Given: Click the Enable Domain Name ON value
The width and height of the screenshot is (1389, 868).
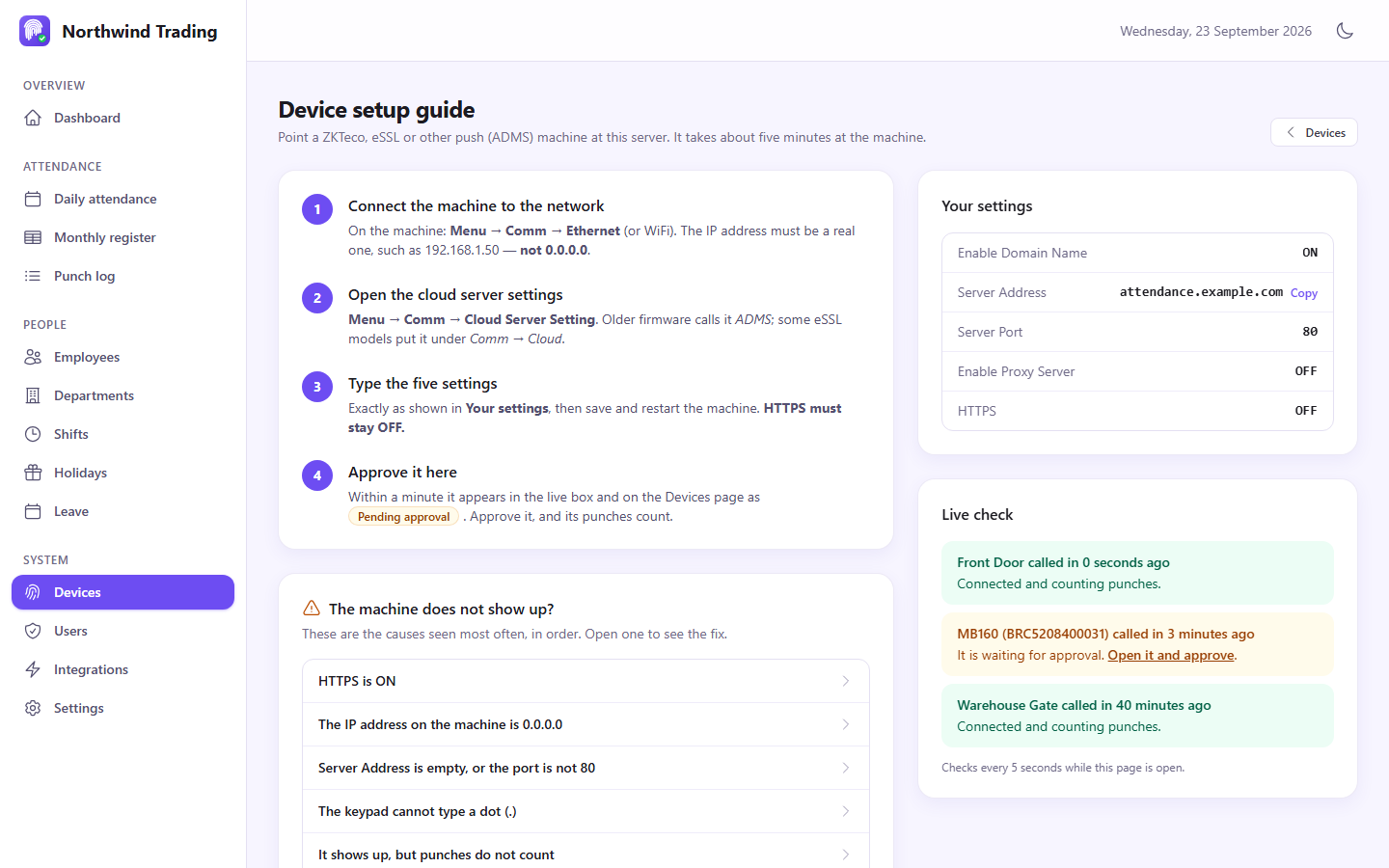Looking at the screenshot, I should coord(1310,253).
